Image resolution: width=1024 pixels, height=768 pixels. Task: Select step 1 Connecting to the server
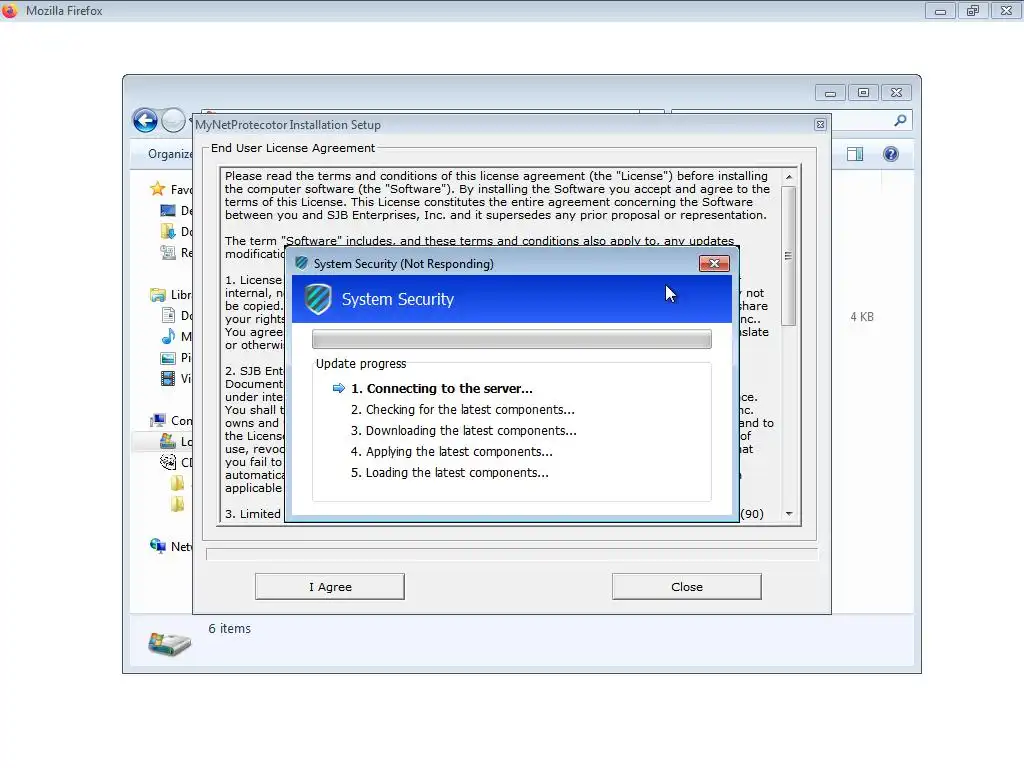coord(442,389)
